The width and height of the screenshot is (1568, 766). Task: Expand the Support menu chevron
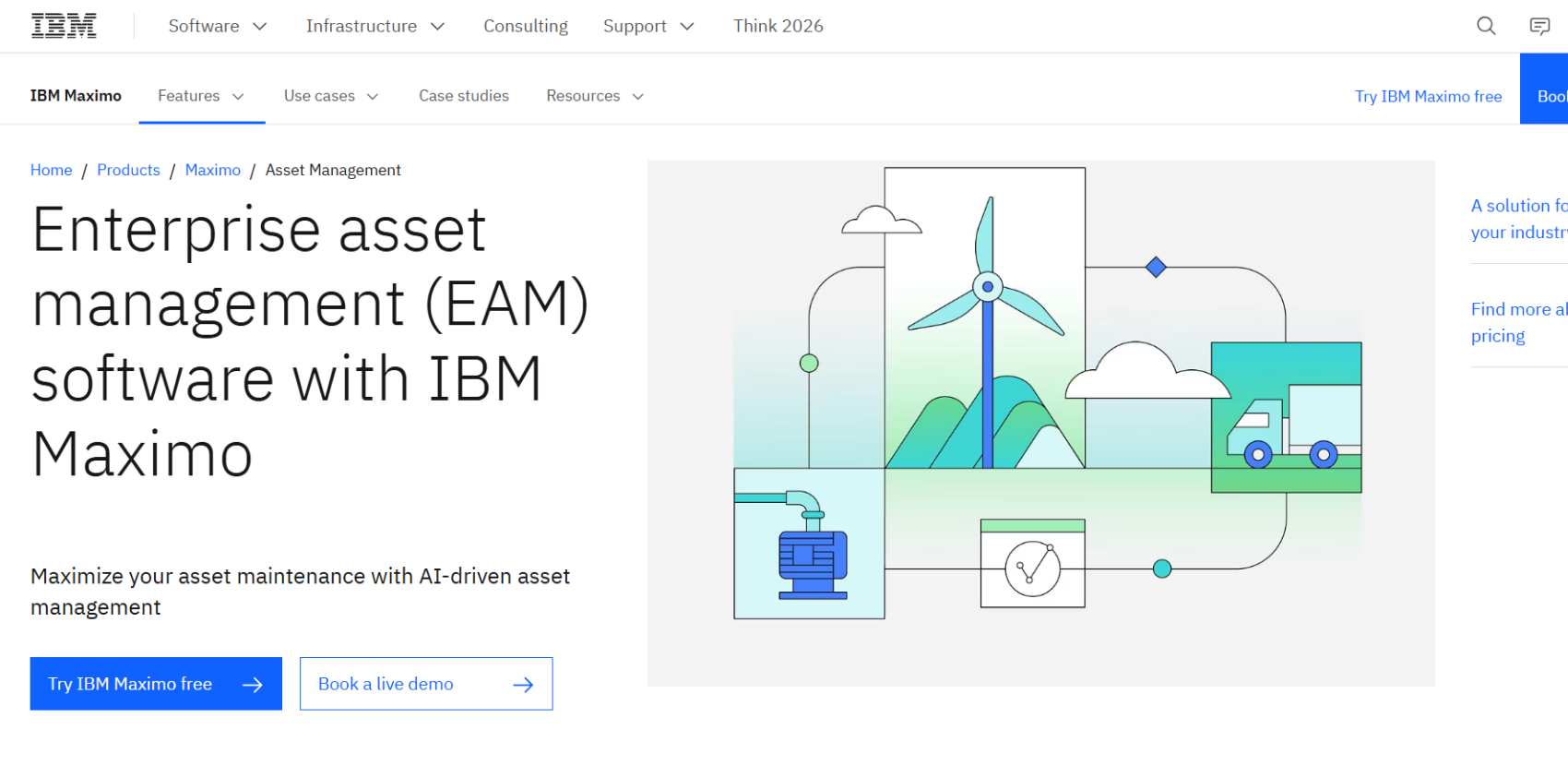(x=687, y=27)
